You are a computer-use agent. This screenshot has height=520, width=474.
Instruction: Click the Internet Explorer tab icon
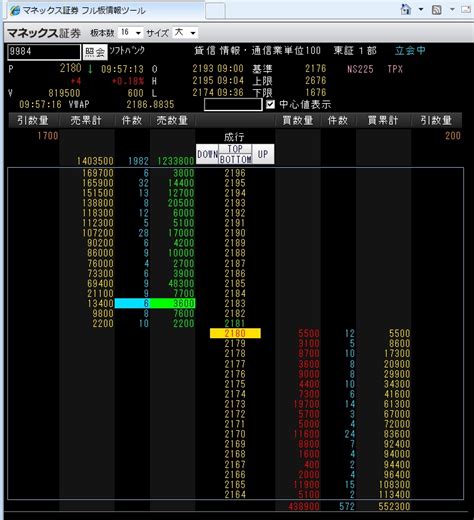[15, 11]
